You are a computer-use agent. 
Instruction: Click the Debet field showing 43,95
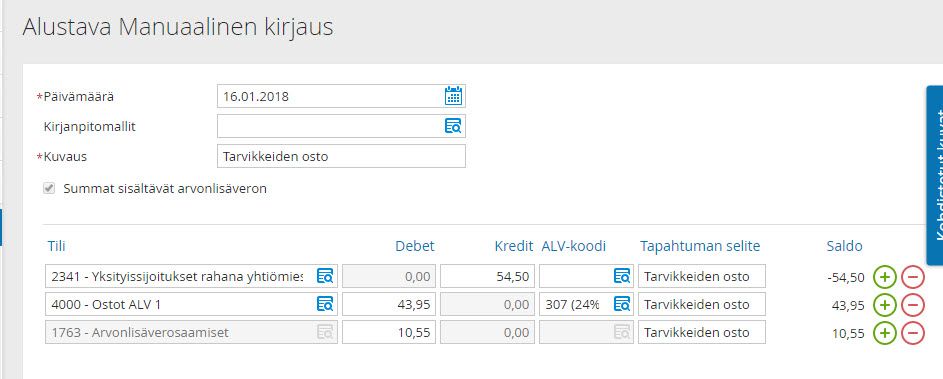click(389, 304)
